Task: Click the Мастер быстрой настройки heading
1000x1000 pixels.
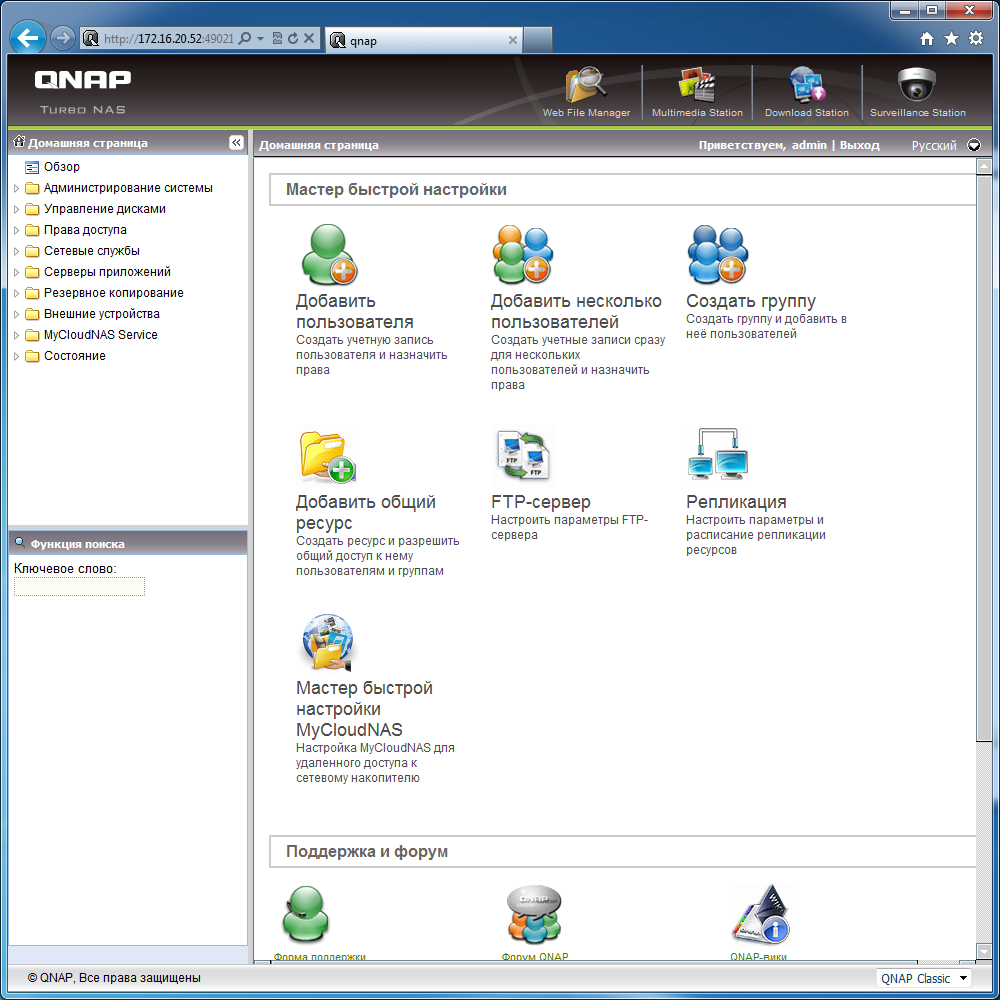Action: point(396,189)
